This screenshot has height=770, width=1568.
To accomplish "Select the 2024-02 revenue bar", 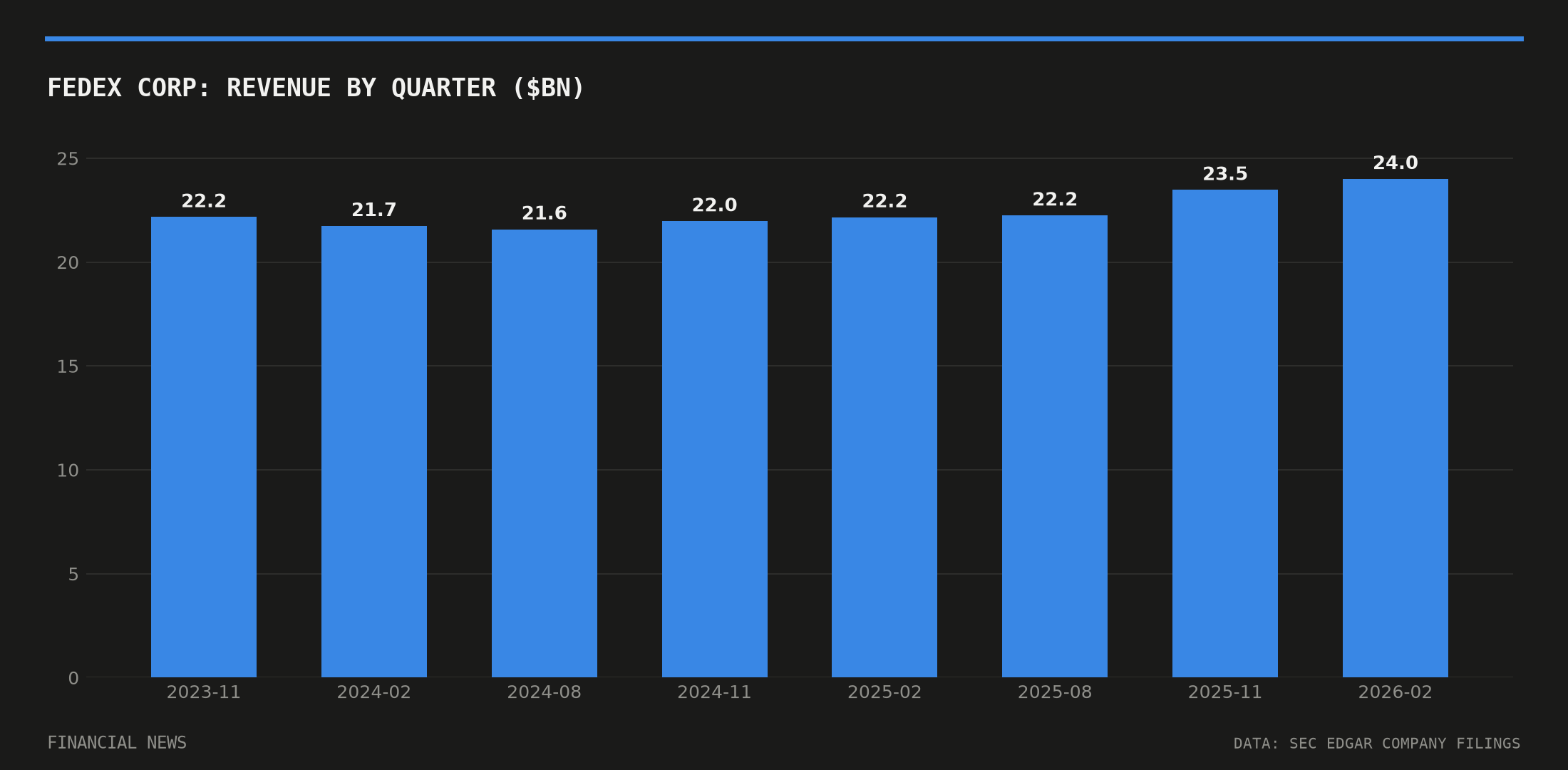I will [374, 452].
